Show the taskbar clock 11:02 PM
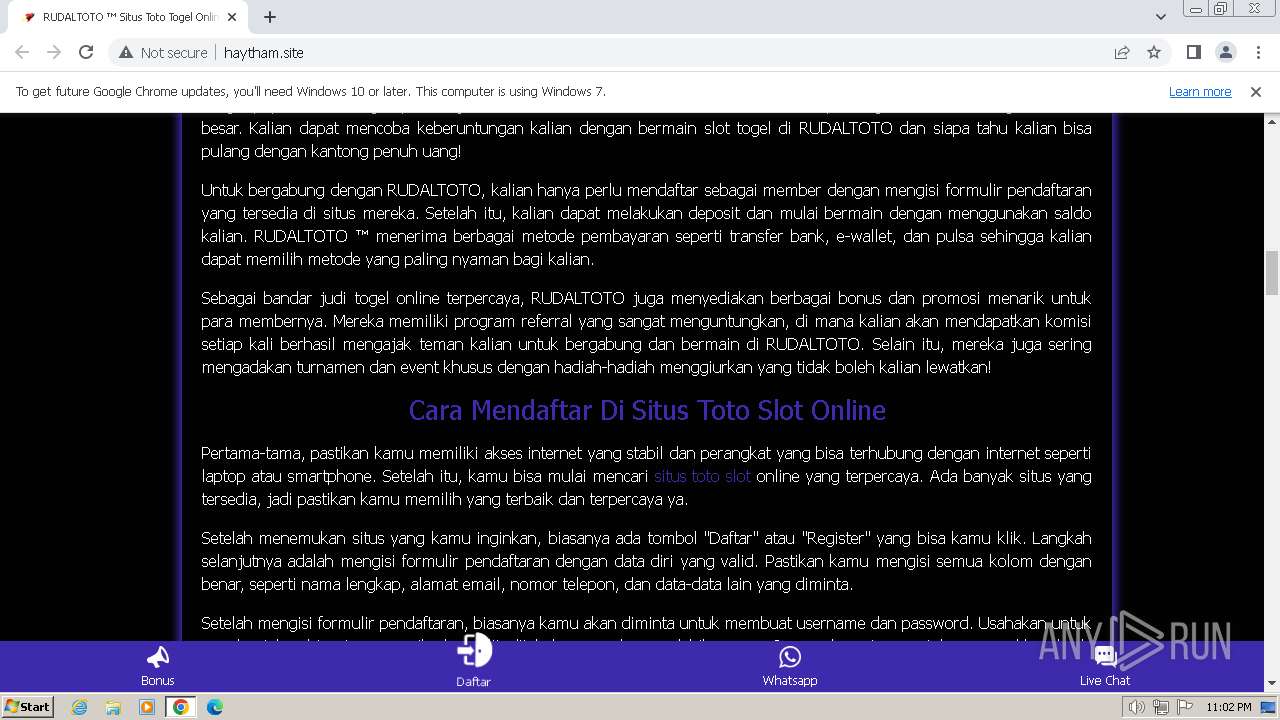 (x=1229, y=707)
